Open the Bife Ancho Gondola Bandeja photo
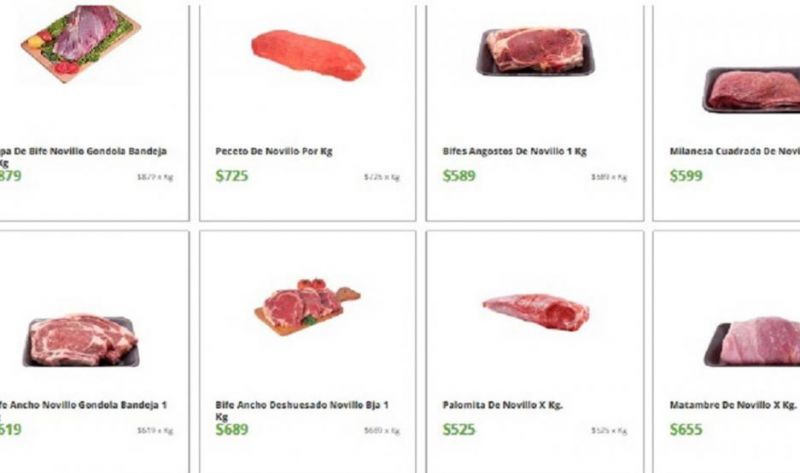Screen dimensions: 800x473 click(80, 340)
